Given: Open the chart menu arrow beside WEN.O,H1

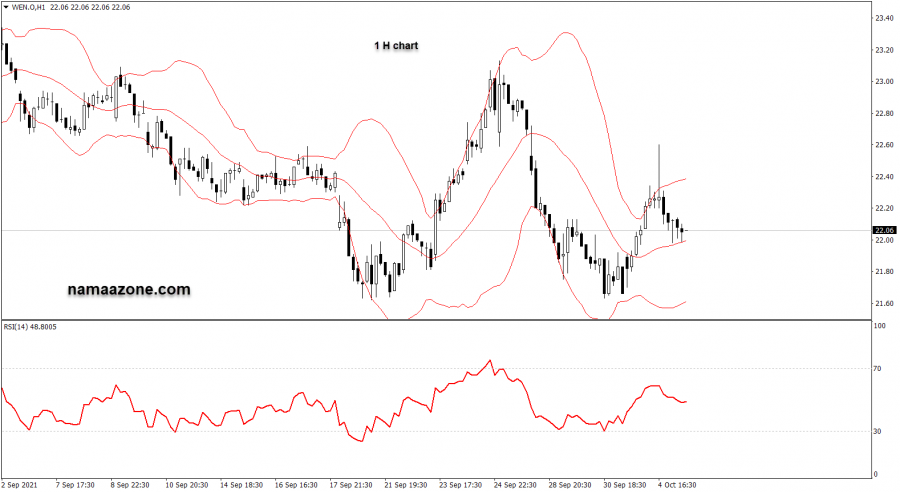Looking at the screenshot, I should coord(6,7).
